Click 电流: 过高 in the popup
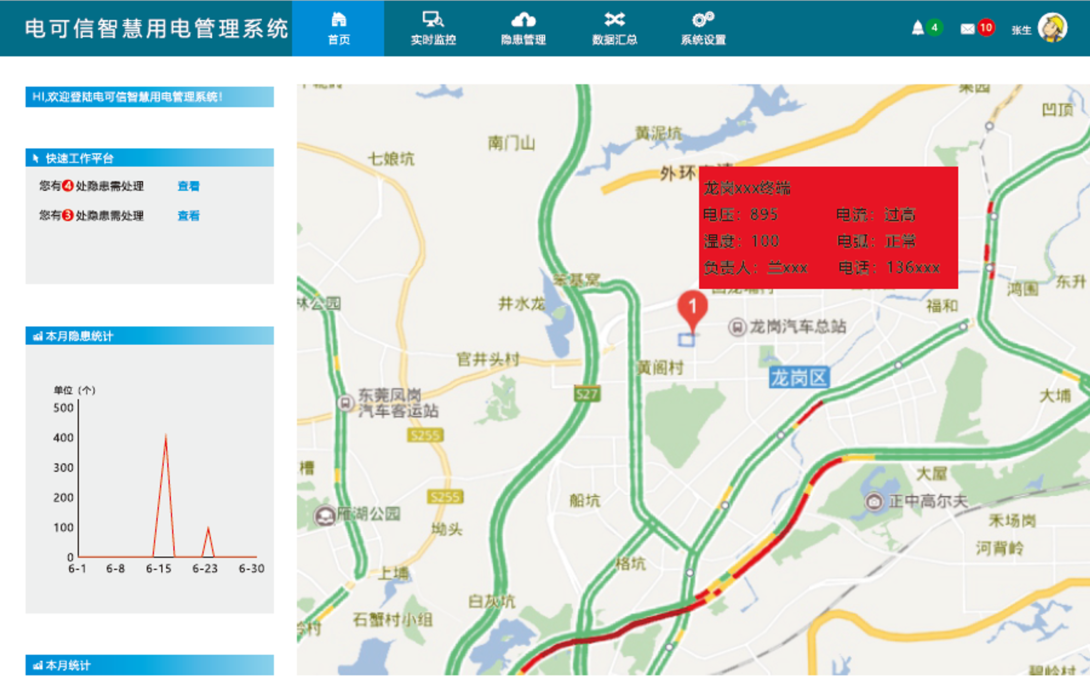 pos(875,214)
